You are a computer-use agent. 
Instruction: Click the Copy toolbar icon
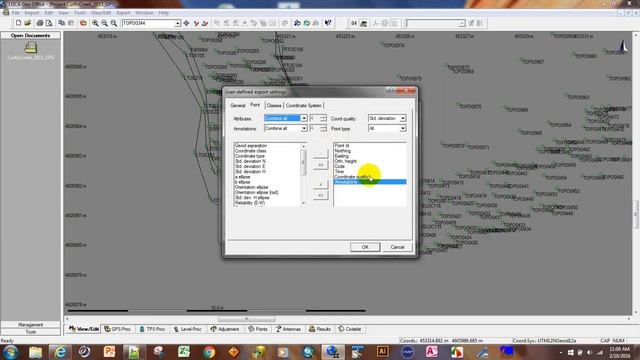point(62,23)
